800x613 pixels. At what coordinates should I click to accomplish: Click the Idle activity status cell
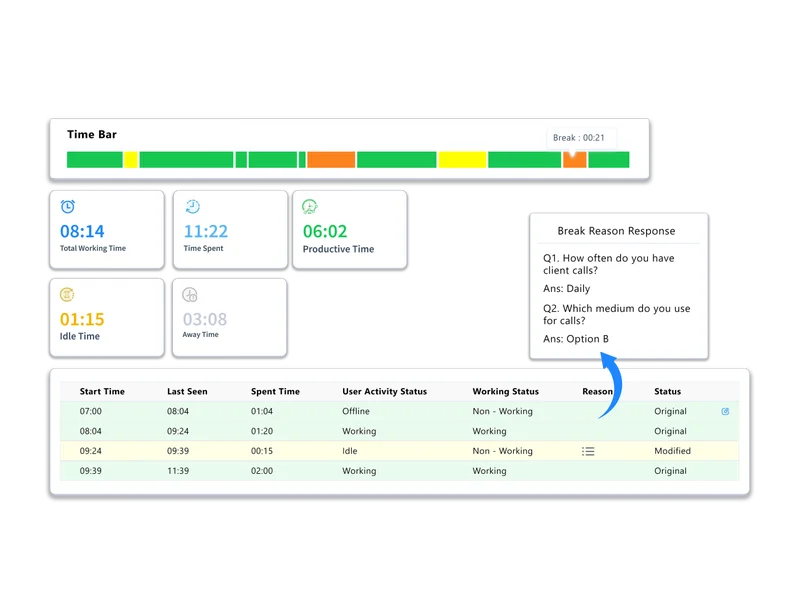coord(349,451)
